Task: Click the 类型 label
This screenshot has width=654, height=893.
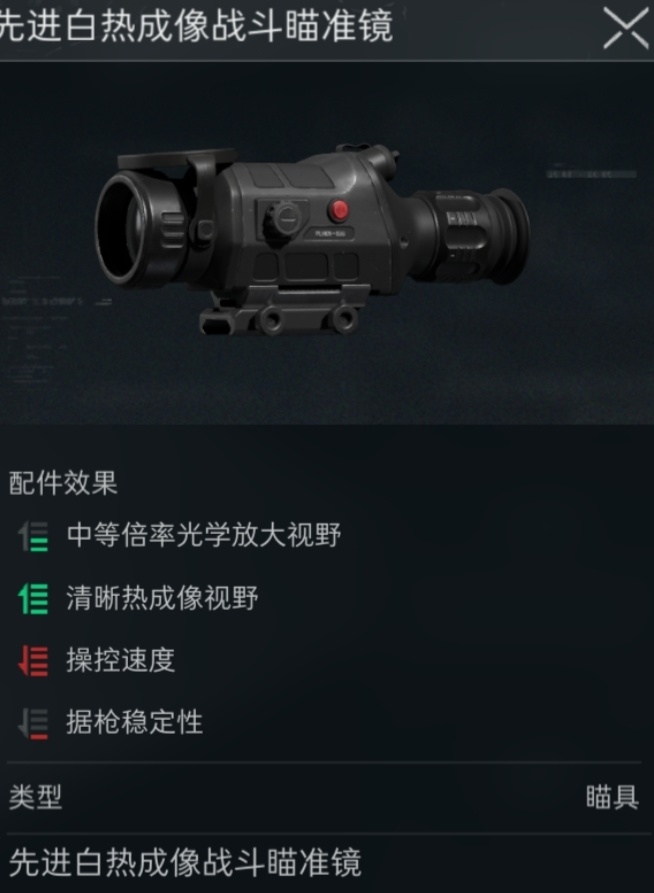Action: tap(35, 797)
